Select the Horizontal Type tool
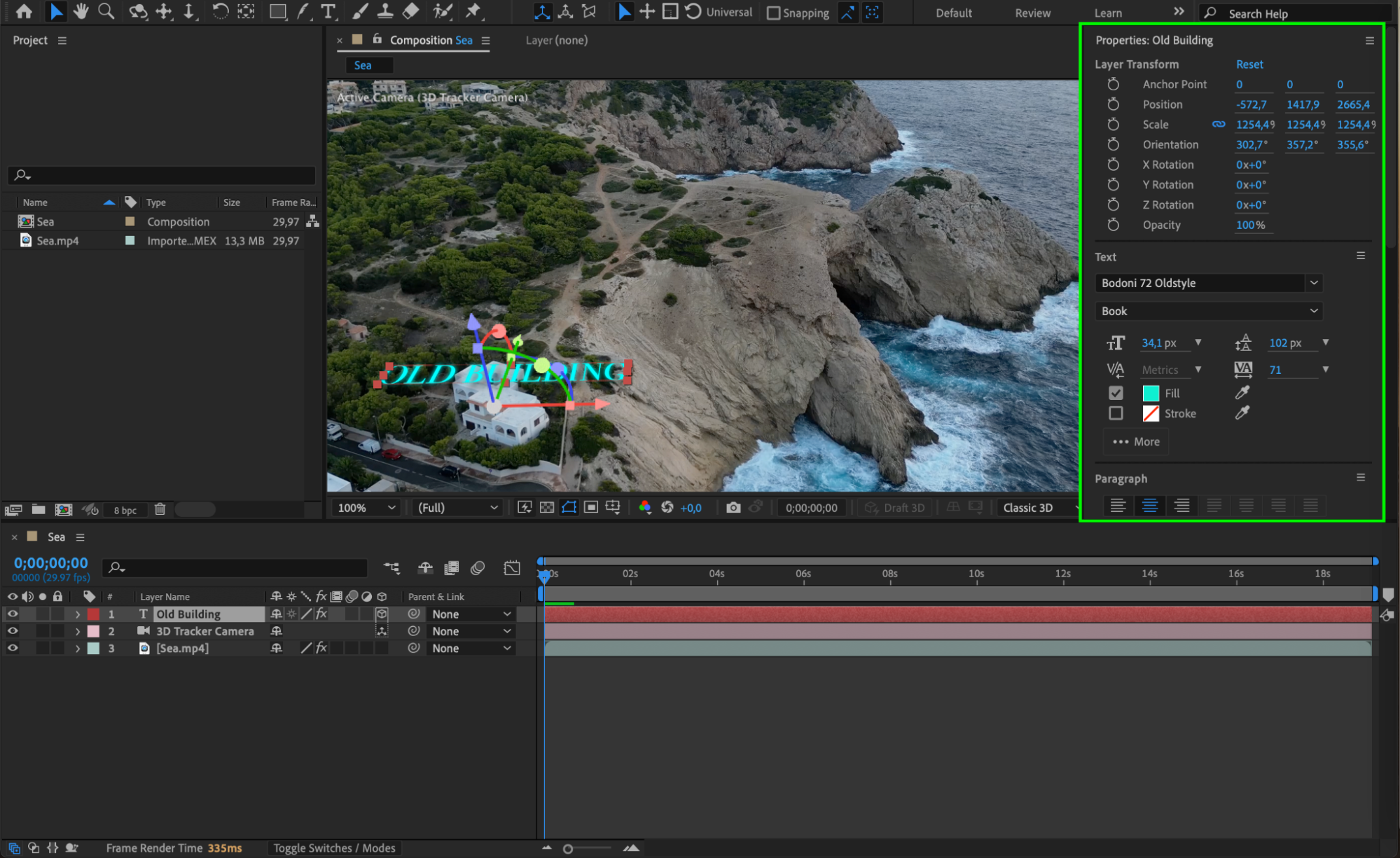 (328, 11)
